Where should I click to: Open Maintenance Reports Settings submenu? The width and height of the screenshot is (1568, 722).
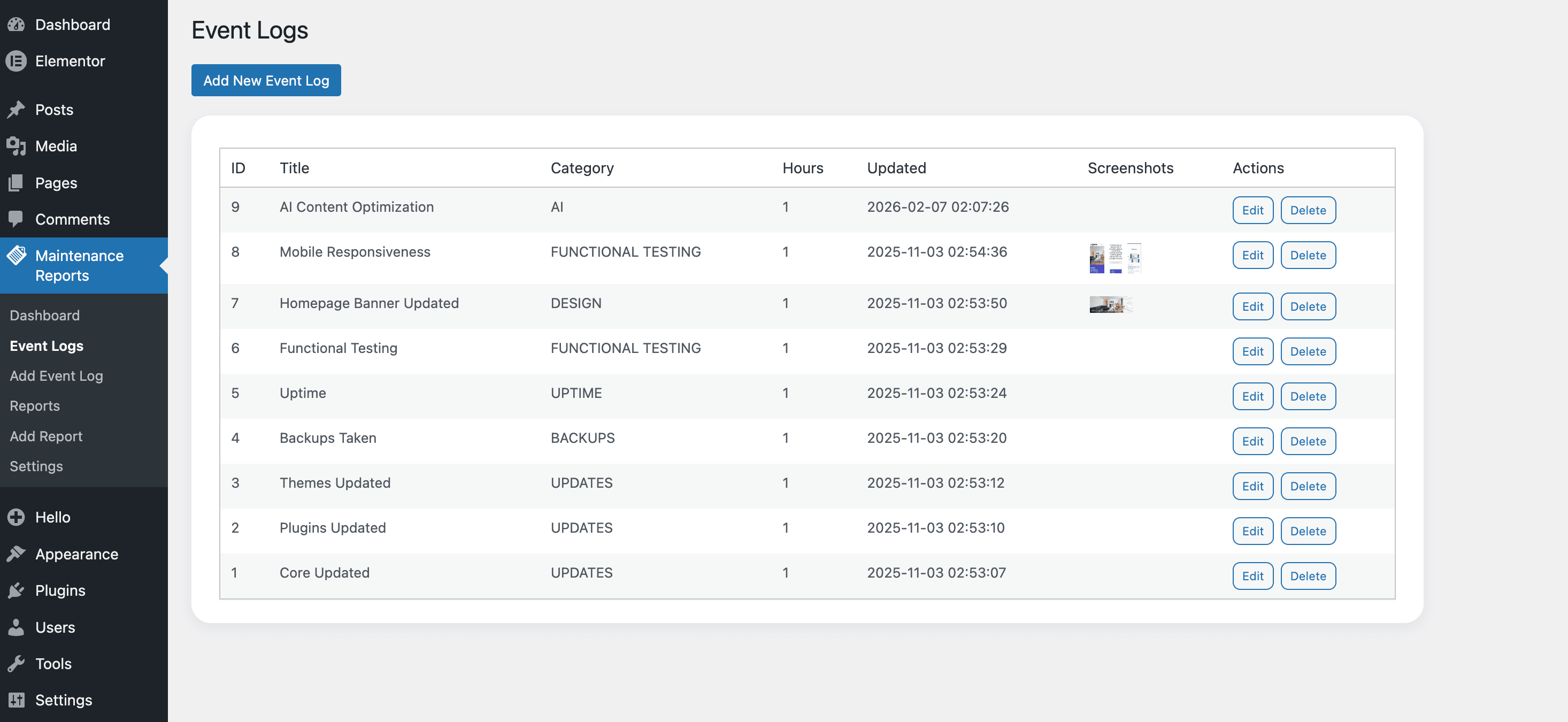click(36, 466)
